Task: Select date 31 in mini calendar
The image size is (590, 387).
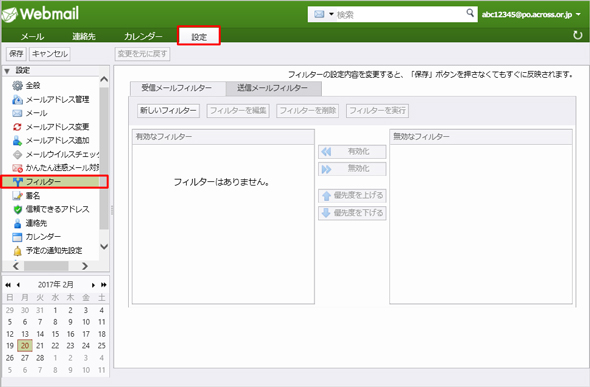Action: (x=40, y=310)
